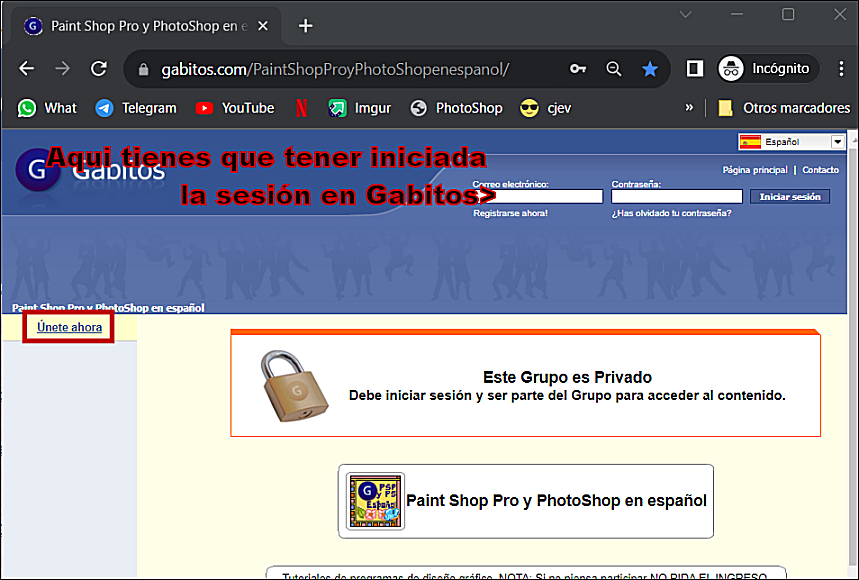Open a new tab with plus button

click(x=306, y=26)
